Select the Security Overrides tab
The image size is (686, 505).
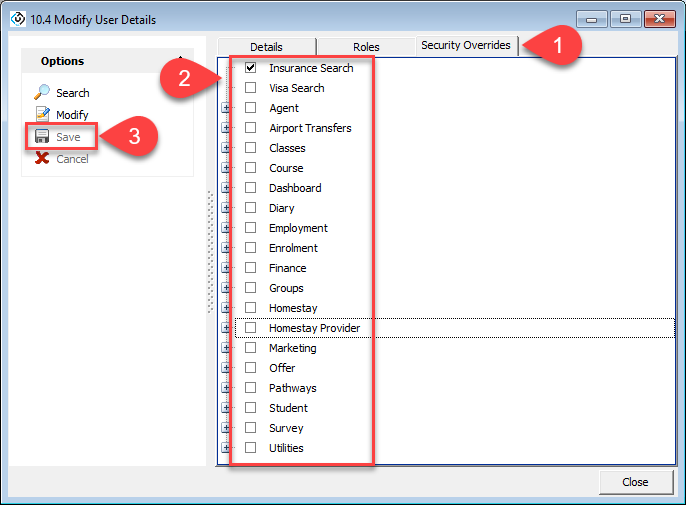click(x=465, y=46)
